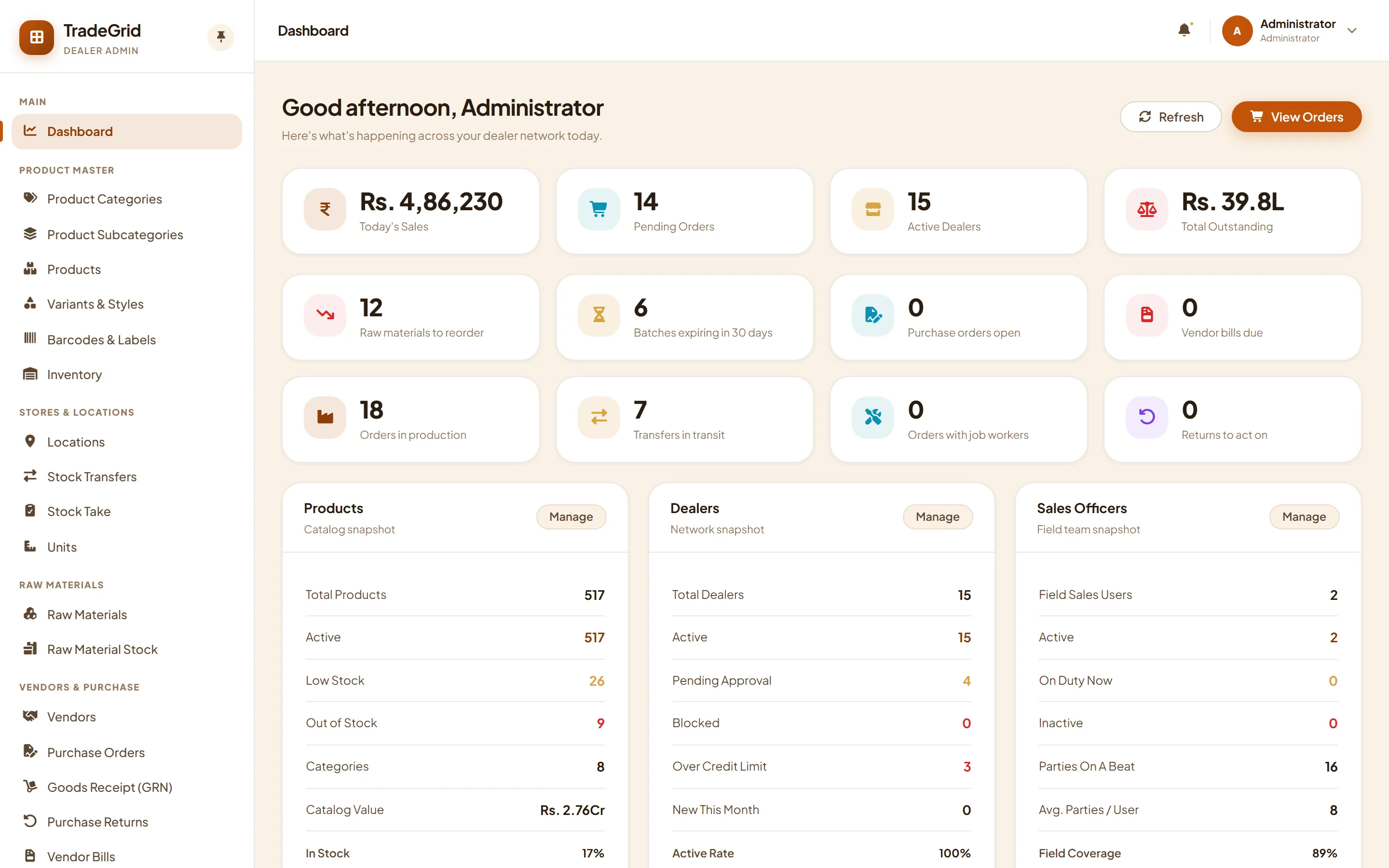The height and width of the screenshot is (868, 1389).
Task: Click the Inventory sidebar icon
Action: pyautogui.click(x=30, y=374)
